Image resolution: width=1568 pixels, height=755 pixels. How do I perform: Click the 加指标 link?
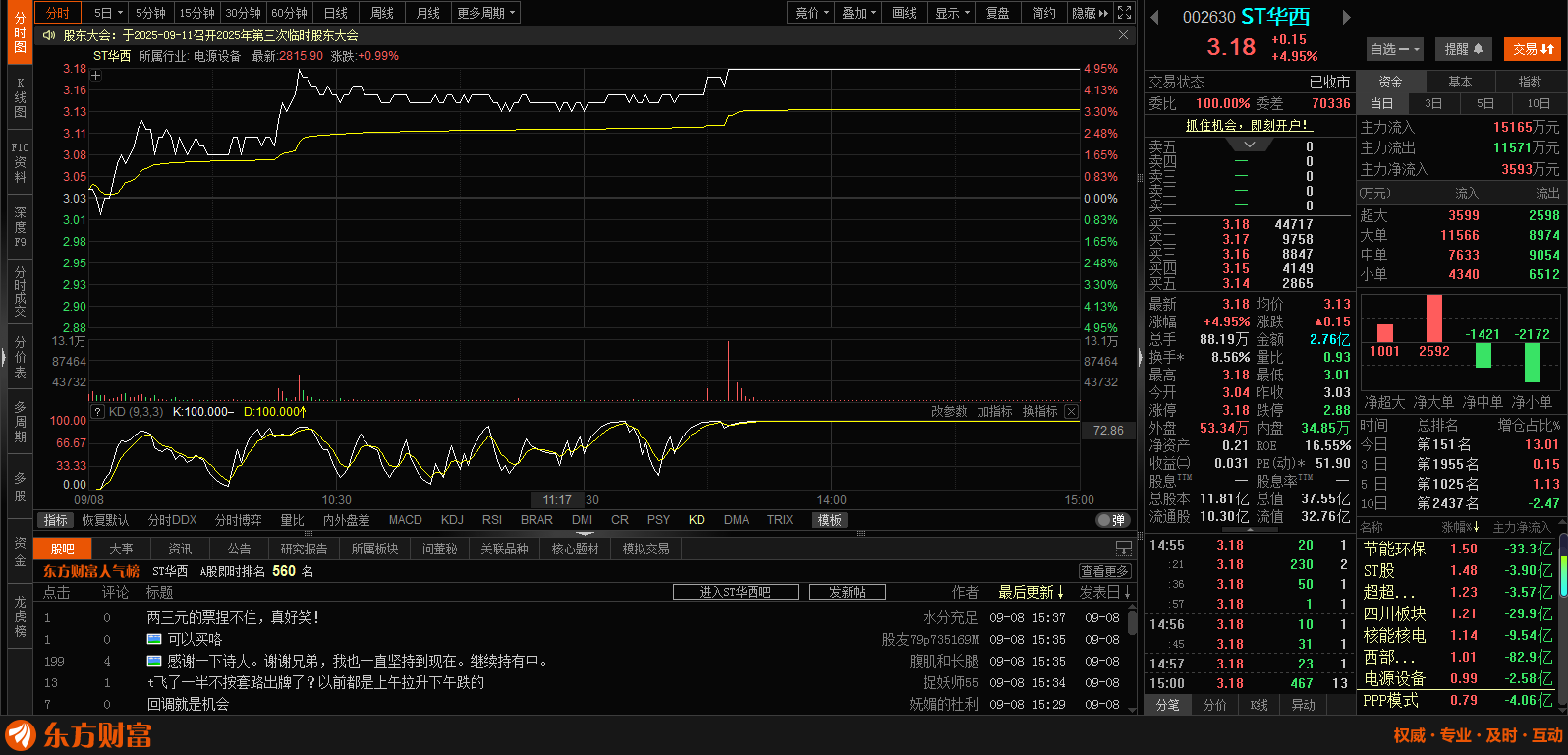pyautogui.click(x=994, y=412)
